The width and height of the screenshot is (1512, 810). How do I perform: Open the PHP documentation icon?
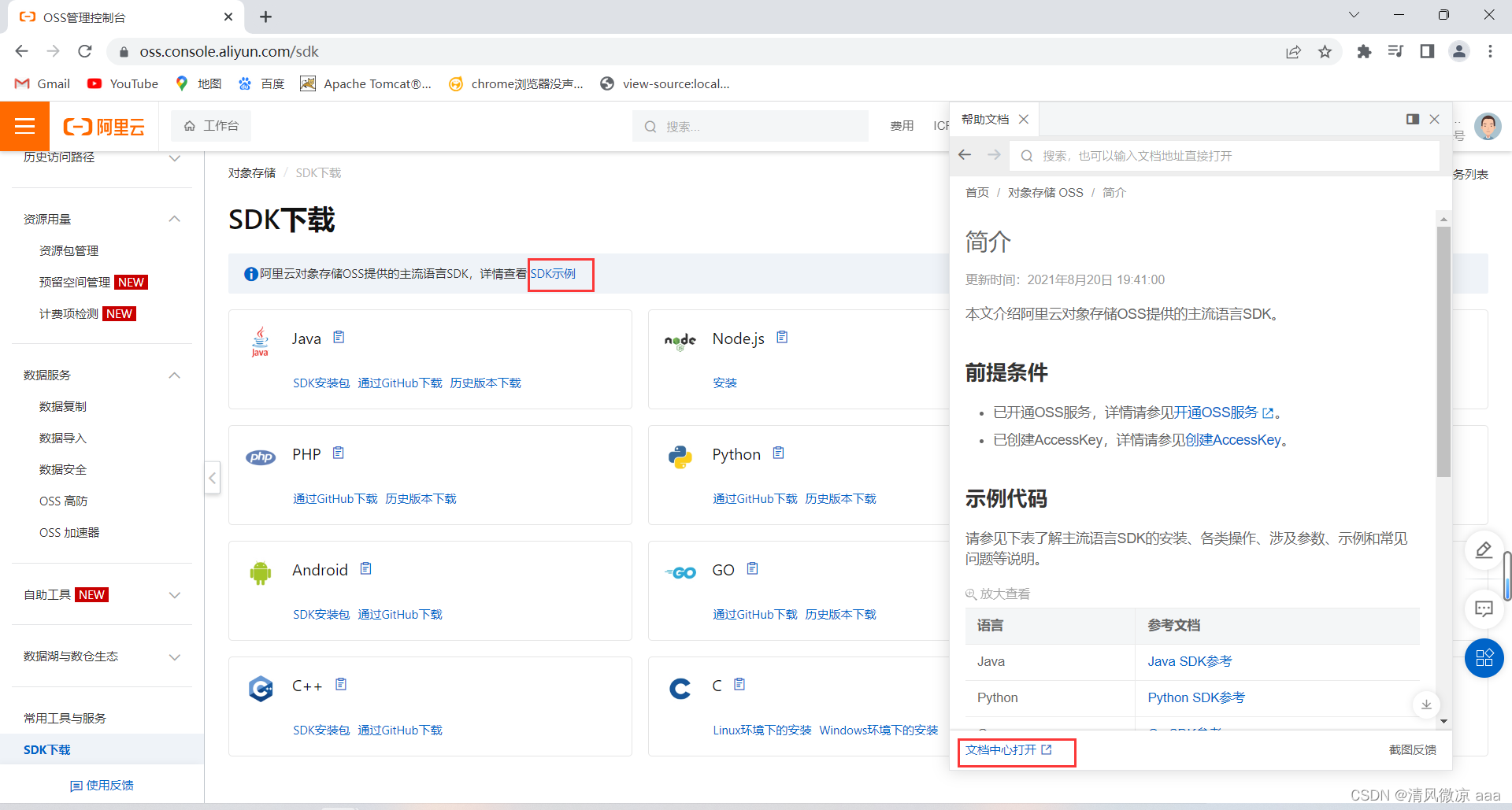pos(339,453)
